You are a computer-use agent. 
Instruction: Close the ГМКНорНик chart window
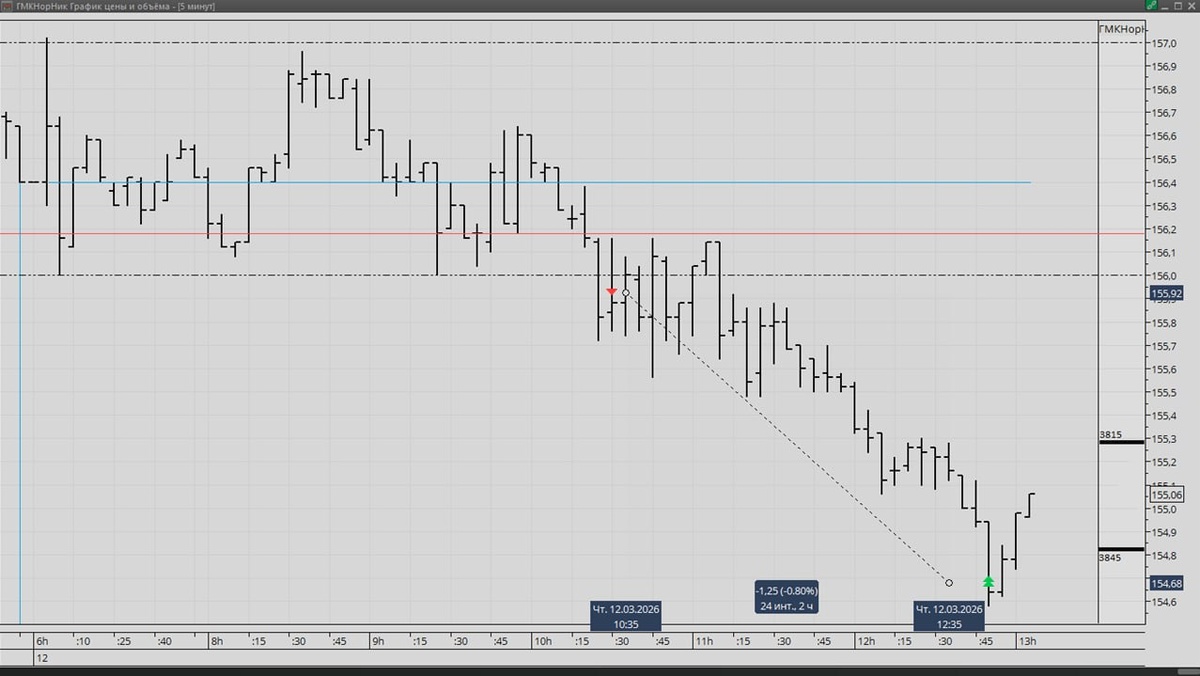[1192, 5]
